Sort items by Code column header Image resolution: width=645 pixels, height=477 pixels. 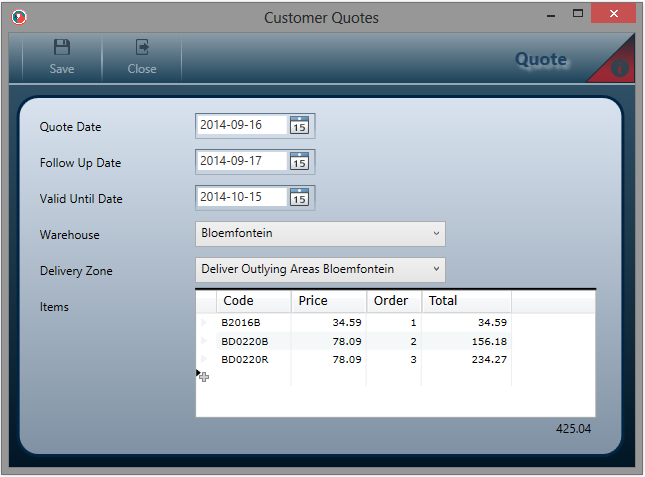point(254,301)
